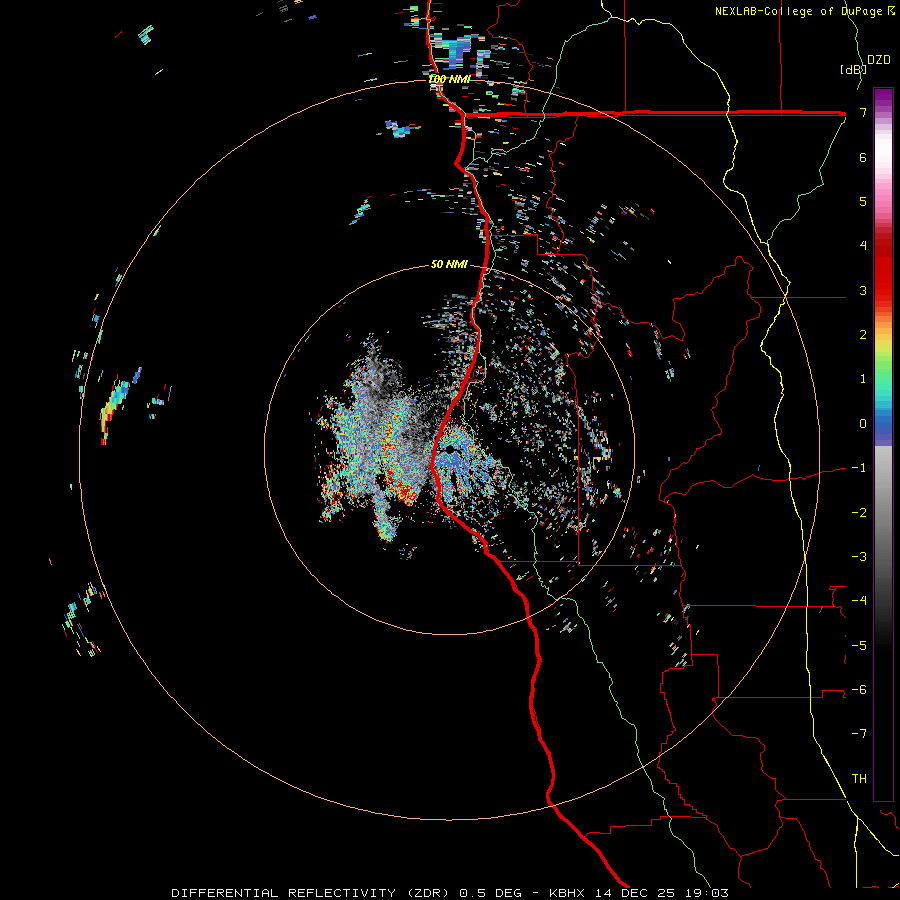Click the 6 value on color scale
Image resolution: width=900 pixels, height=900 pixels.
point(863,157)
